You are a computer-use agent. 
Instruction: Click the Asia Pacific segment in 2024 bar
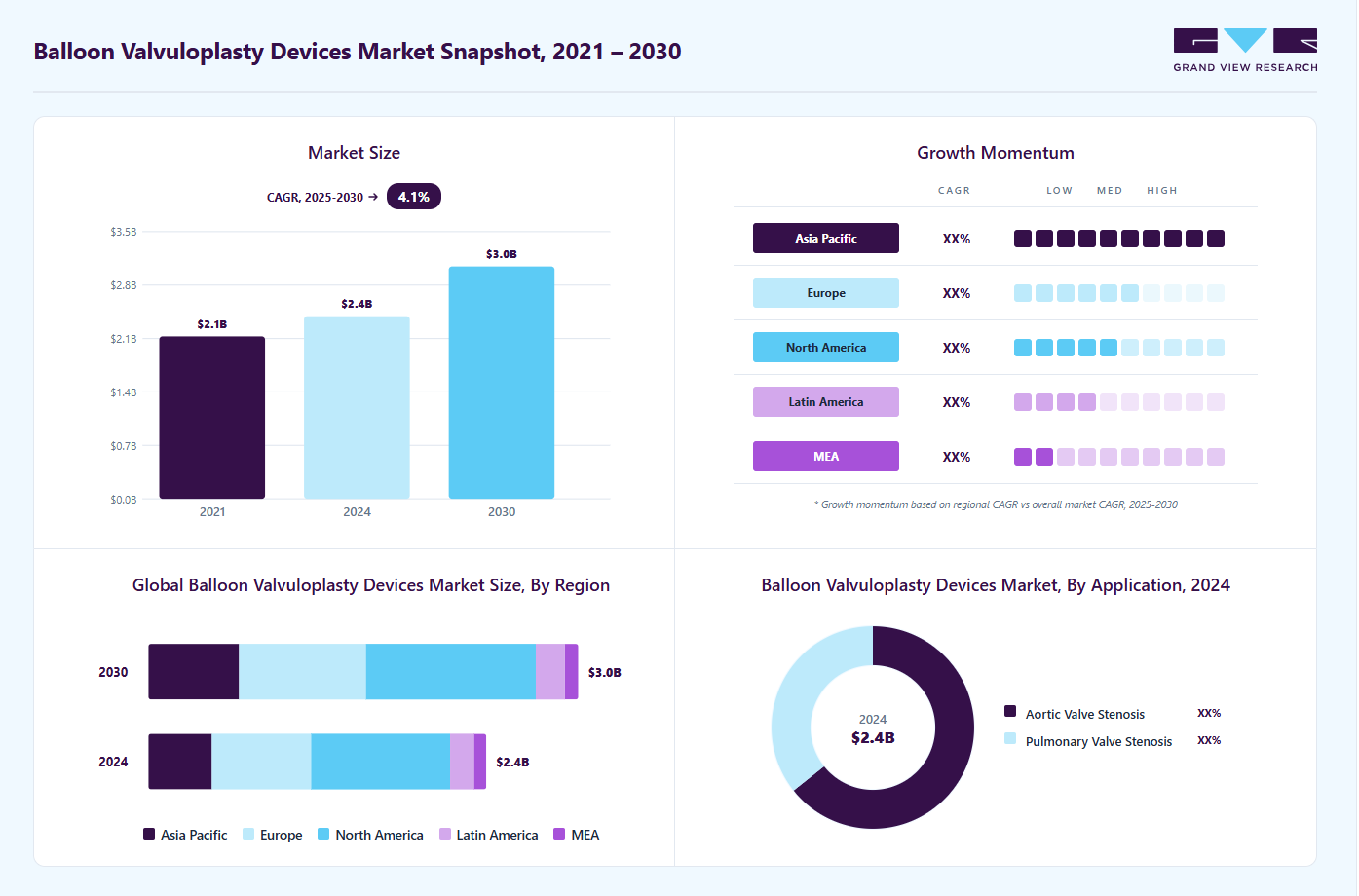tap(180, 762)
